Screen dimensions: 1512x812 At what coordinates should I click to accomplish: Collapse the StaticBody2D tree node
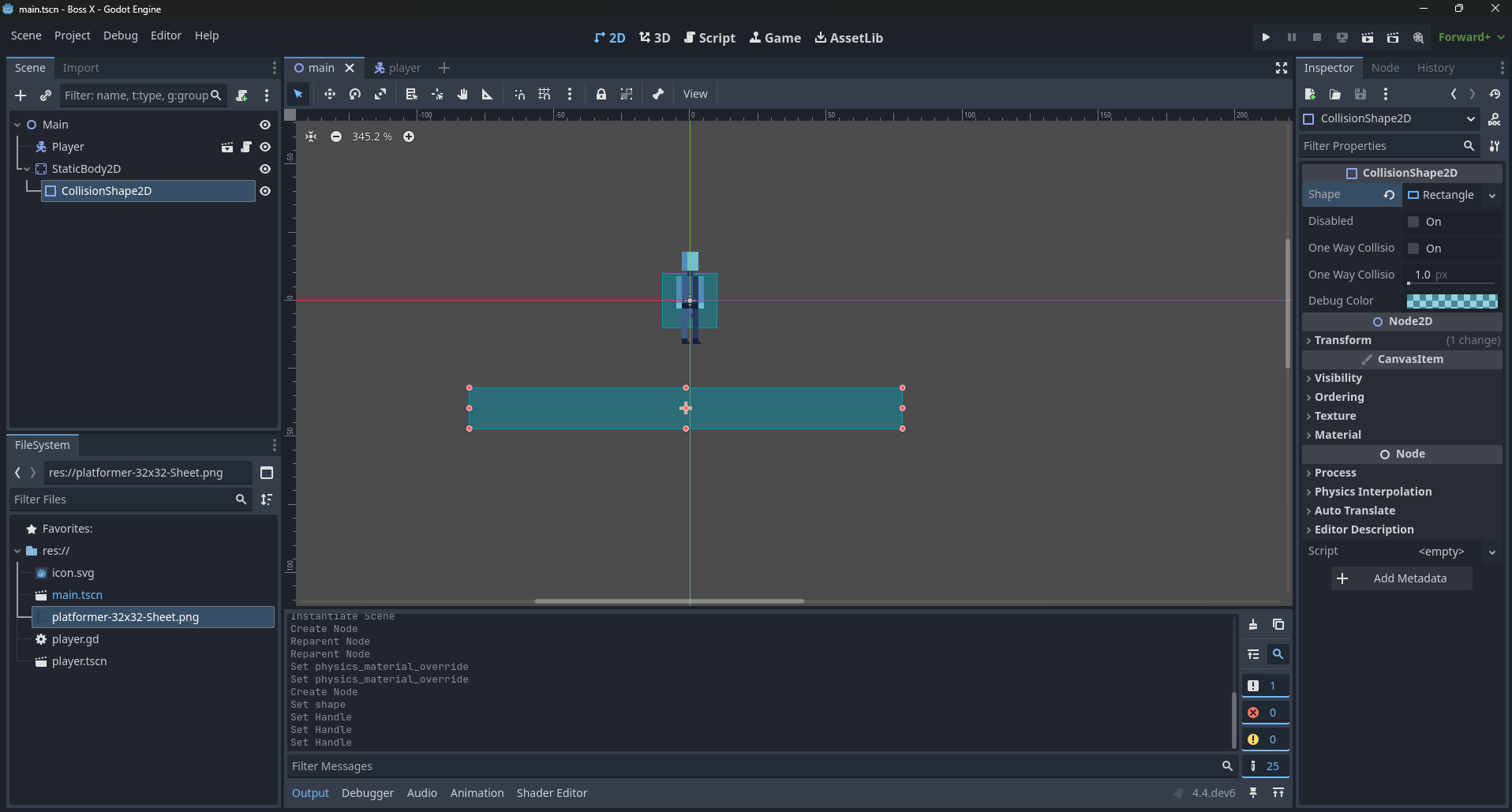27,169
